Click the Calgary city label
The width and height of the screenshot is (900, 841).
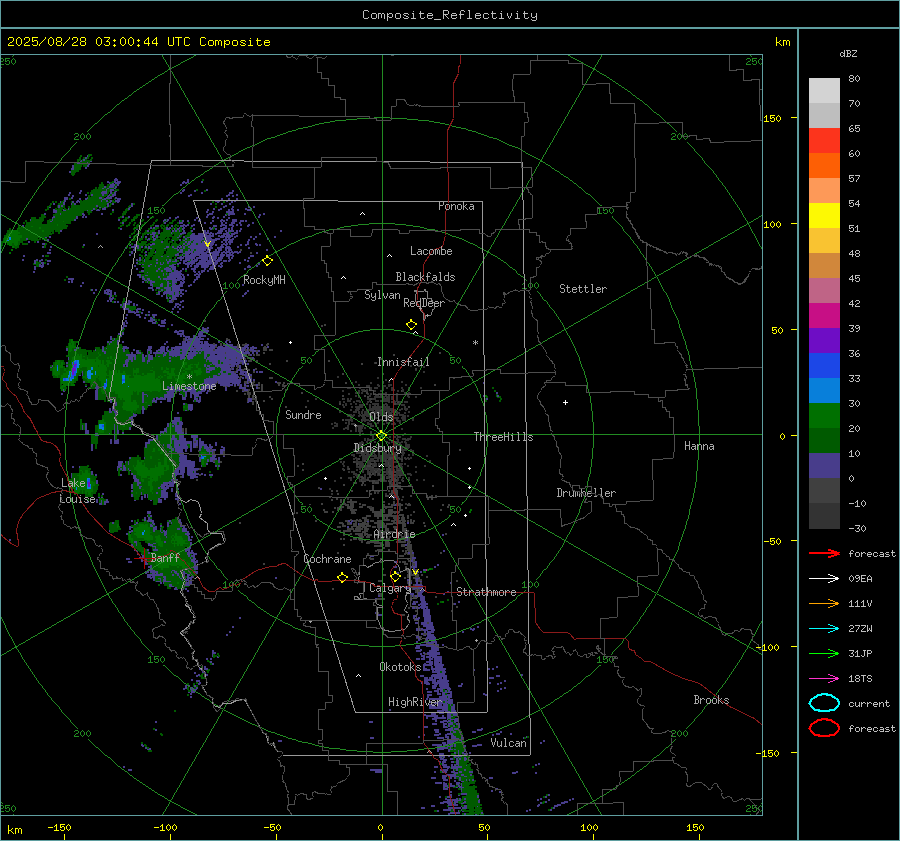[x=390, y=588]
